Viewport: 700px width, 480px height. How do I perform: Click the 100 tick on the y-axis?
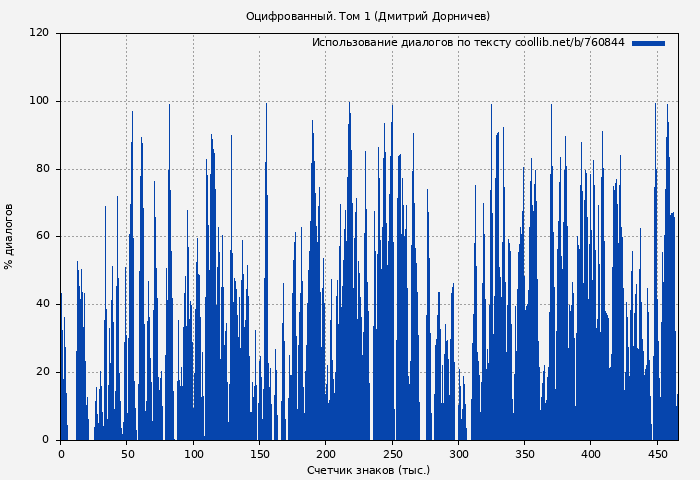(39, 101)
